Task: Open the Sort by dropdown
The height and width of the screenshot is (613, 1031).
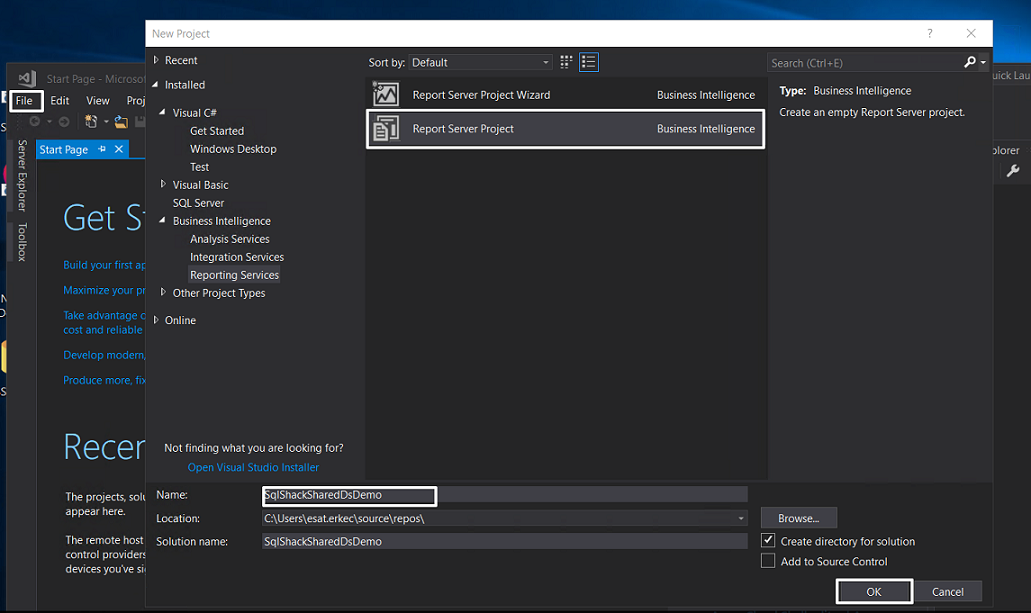Action: 481,62
